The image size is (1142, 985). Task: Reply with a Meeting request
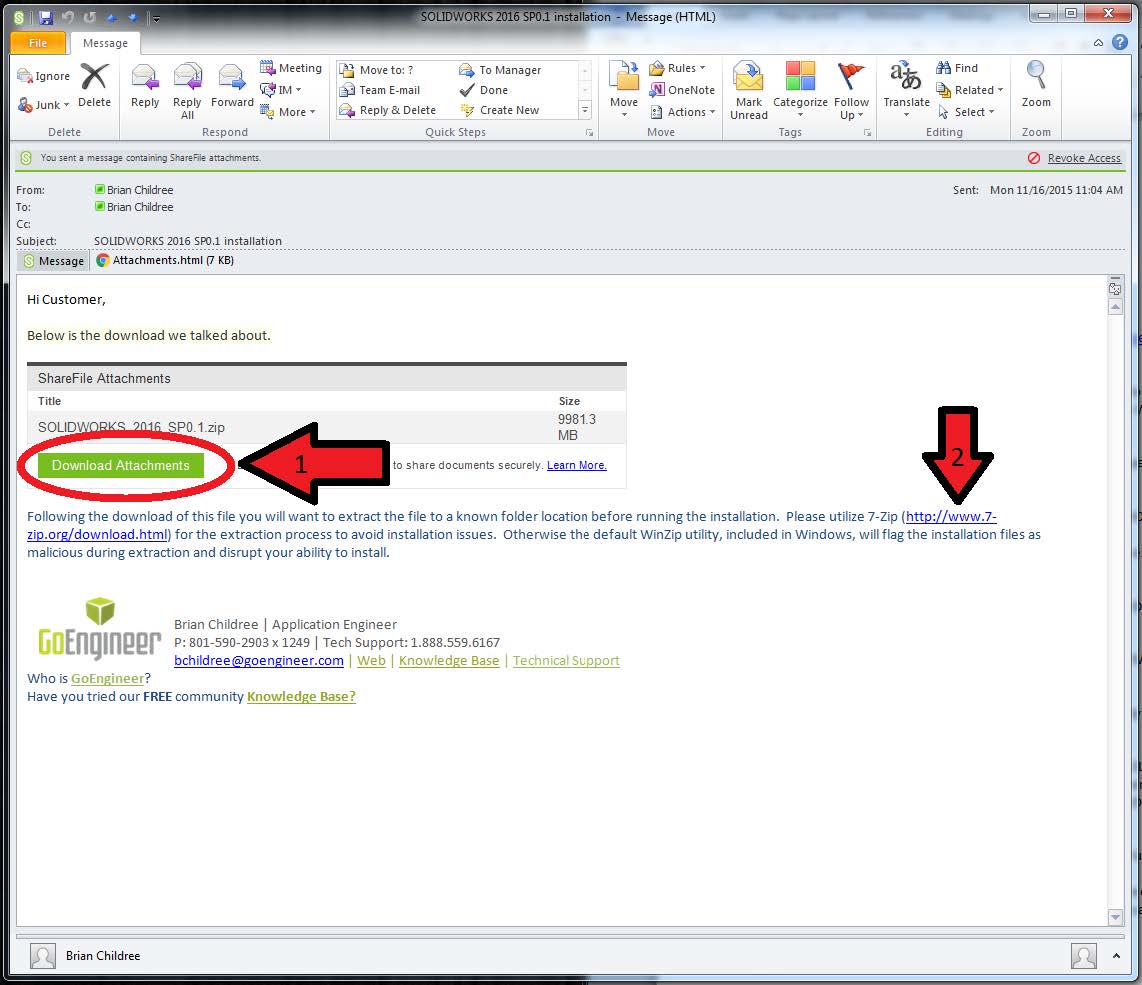coord(291,68)
